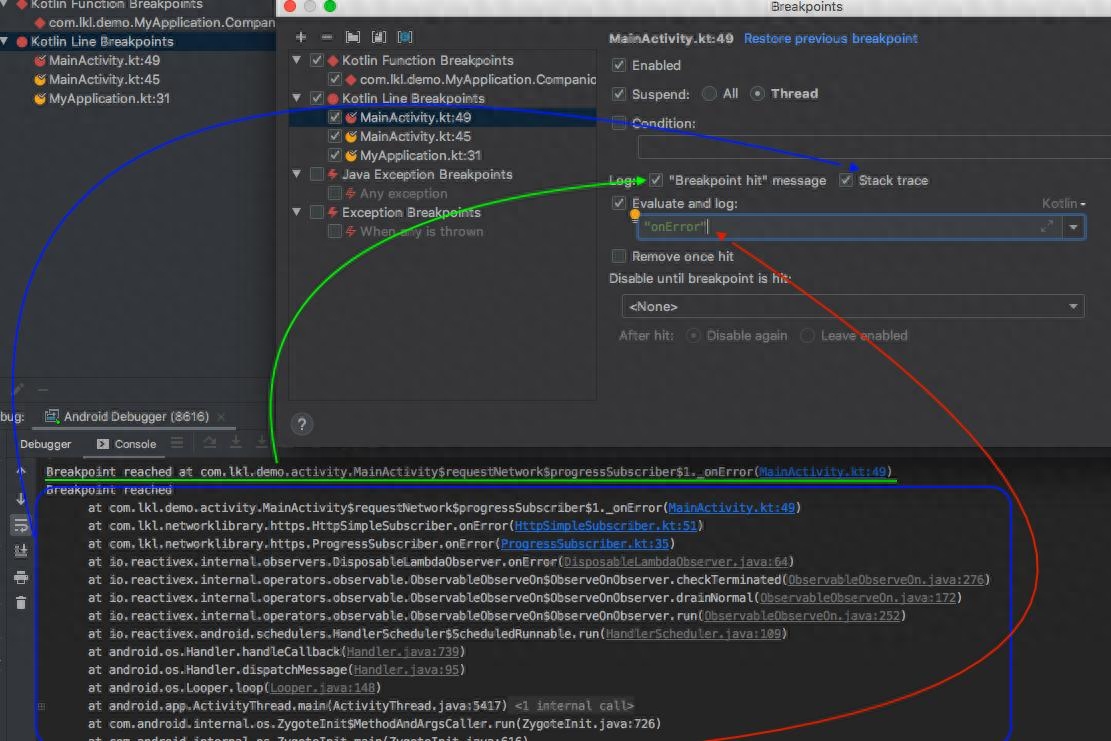
Task: Click the down arrow in console sidebar
Action: click(x=21, y=499)
